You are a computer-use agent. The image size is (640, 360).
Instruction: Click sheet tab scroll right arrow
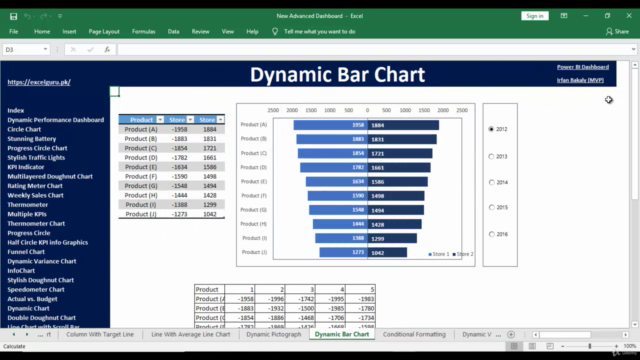tap(27, 334)
